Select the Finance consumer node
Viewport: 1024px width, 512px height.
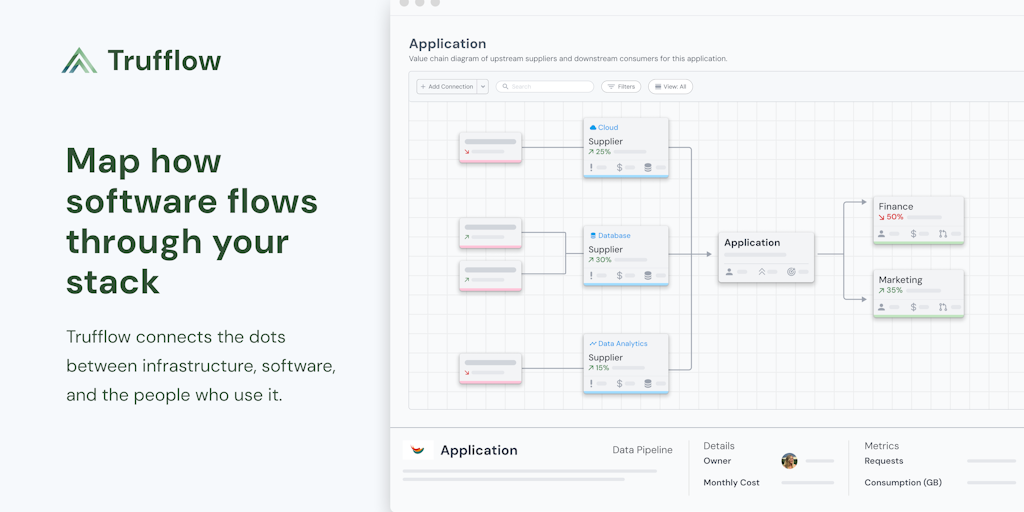pos(918,219)
